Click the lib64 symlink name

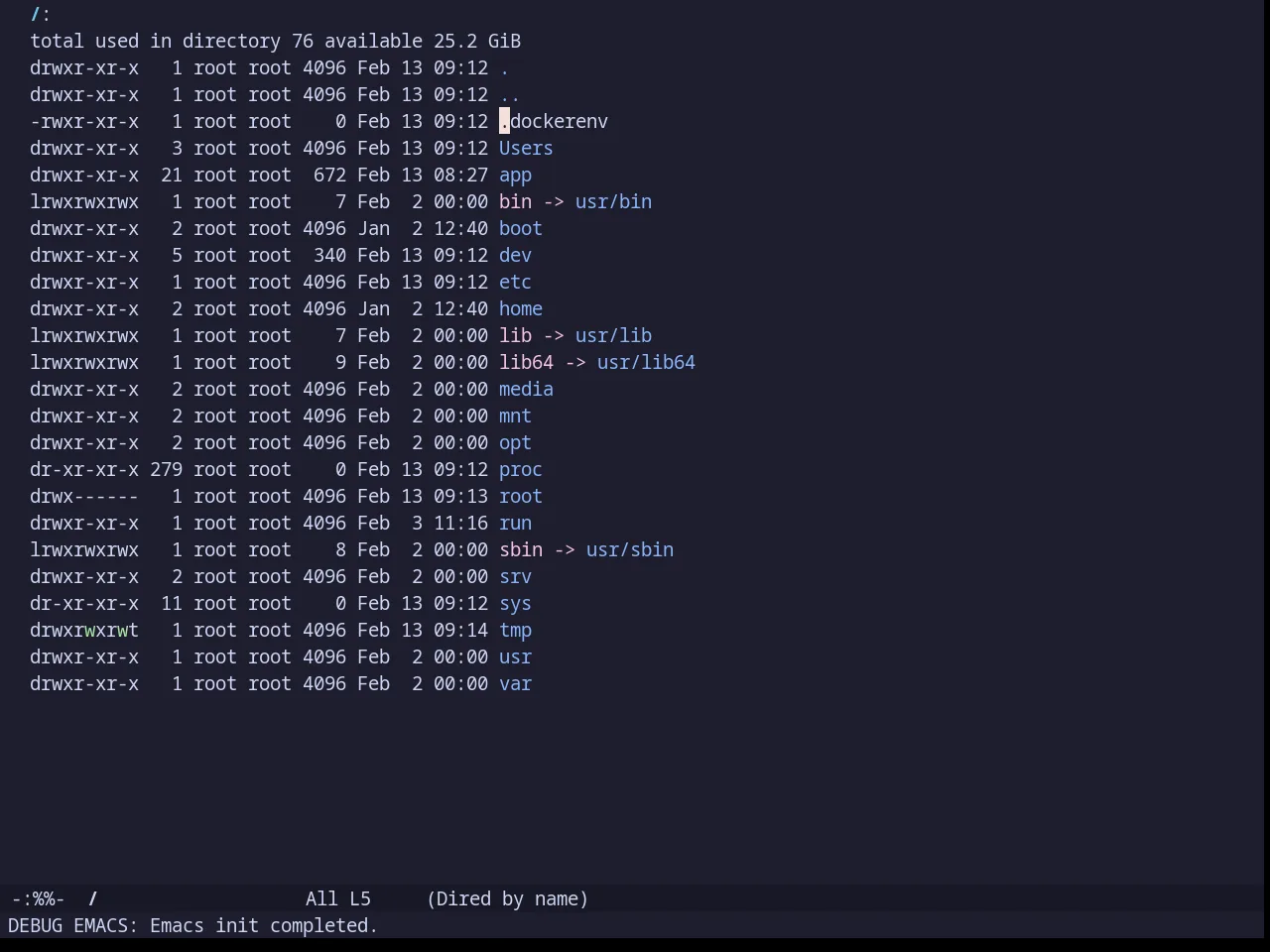[x=526, y=362]
